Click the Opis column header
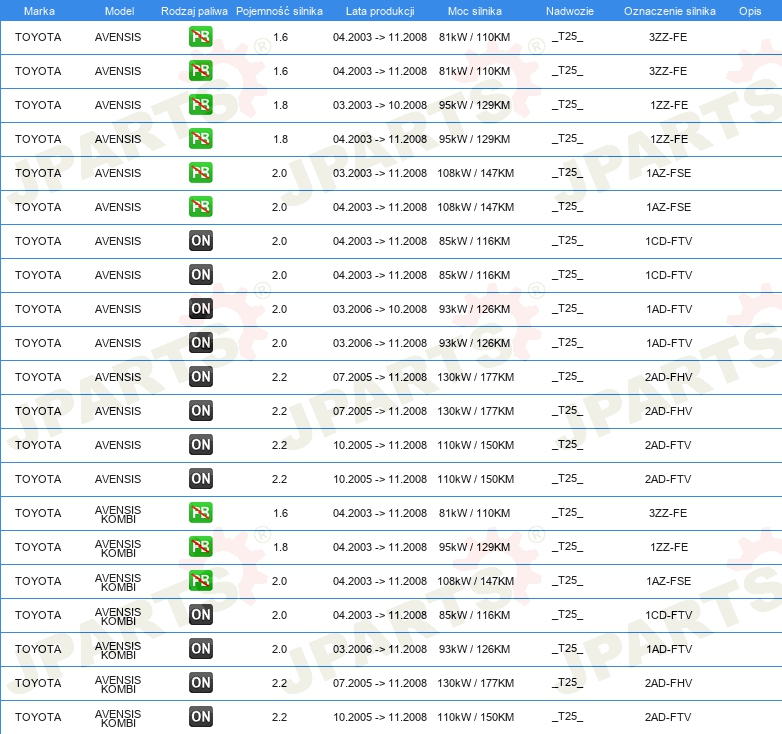 [749, 11]
